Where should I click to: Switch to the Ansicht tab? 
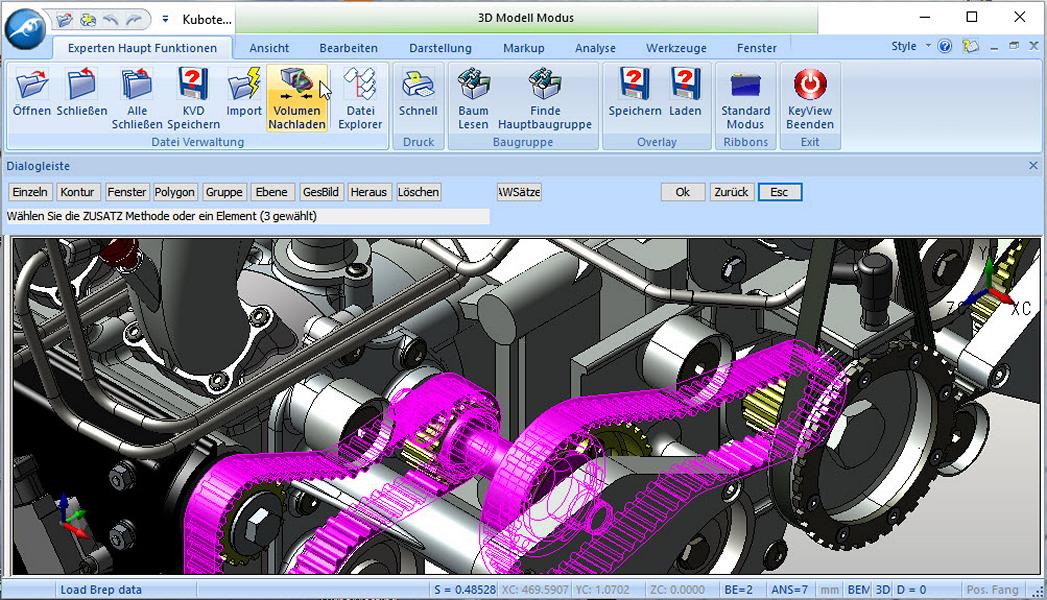(269, 48)
